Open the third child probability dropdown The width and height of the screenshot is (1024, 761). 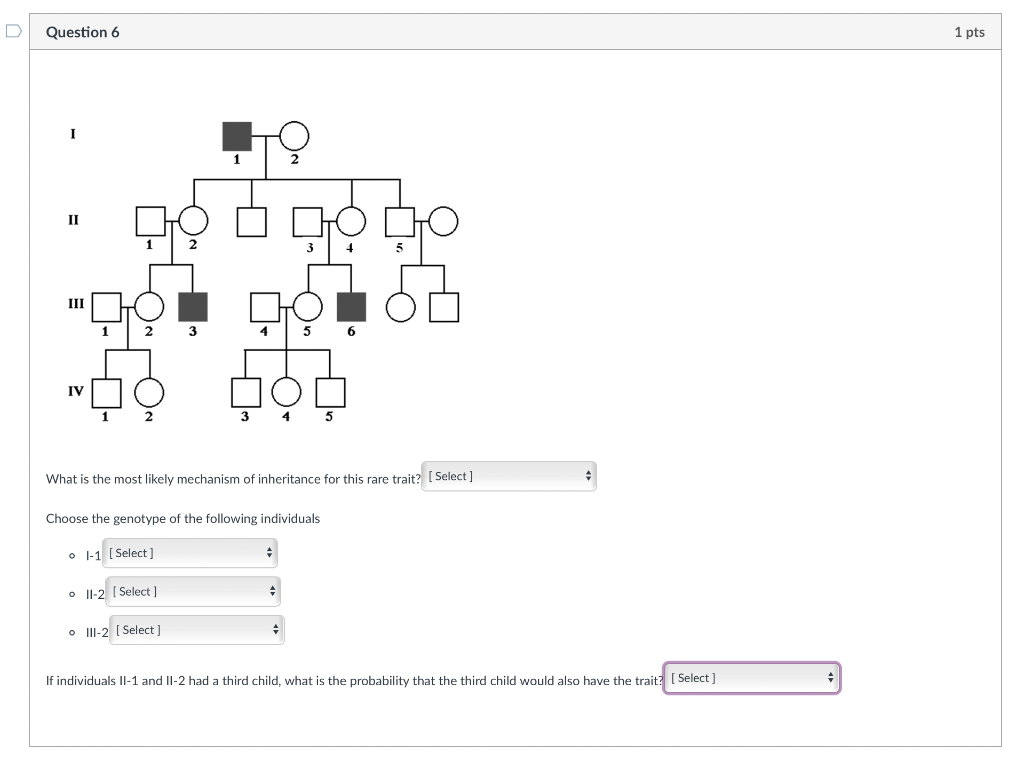[751, 677]
